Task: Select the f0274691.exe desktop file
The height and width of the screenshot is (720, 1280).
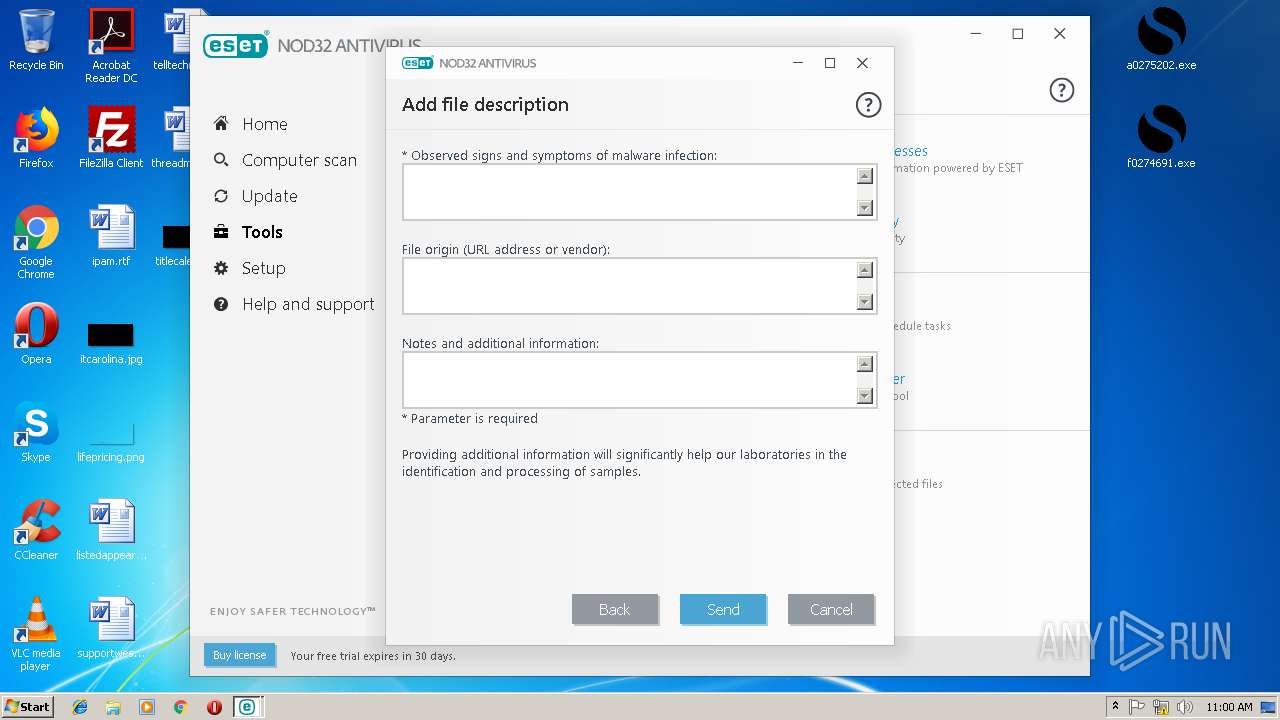Action: pyautogui.click(x=1161, y=138)
